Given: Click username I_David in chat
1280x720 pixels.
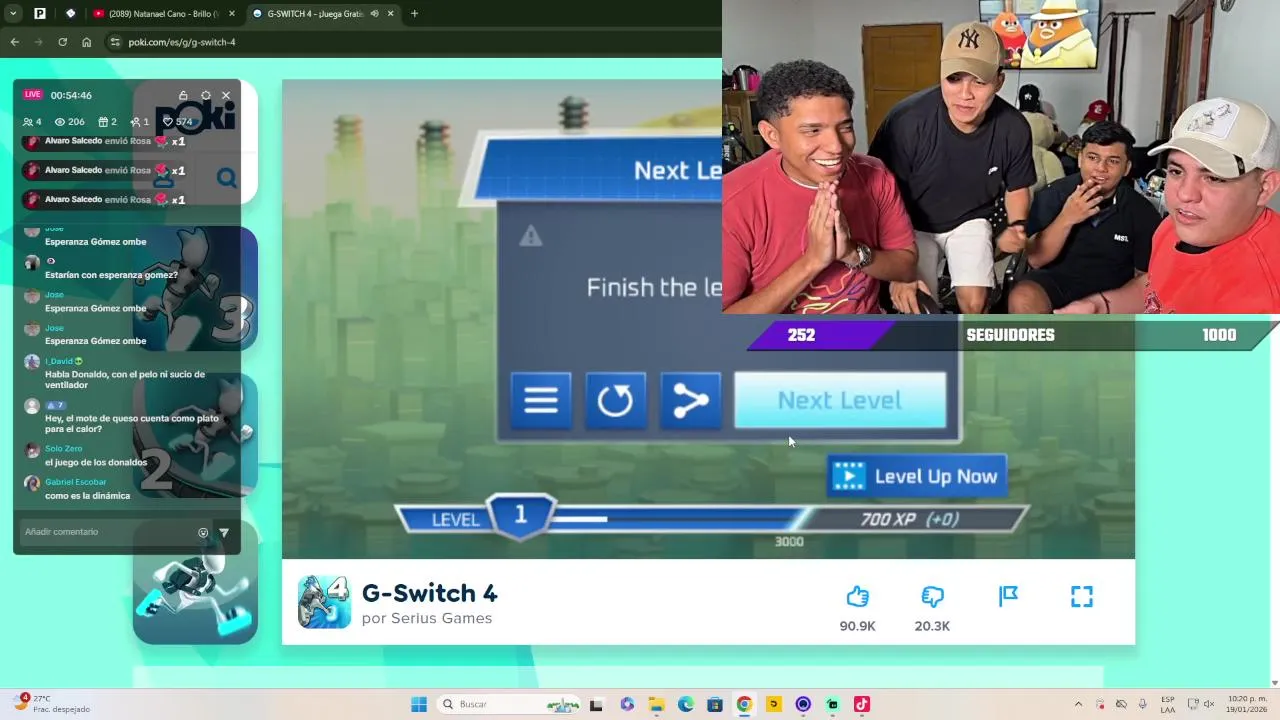Looking at the screenshot, I should (x=59, y=361).
